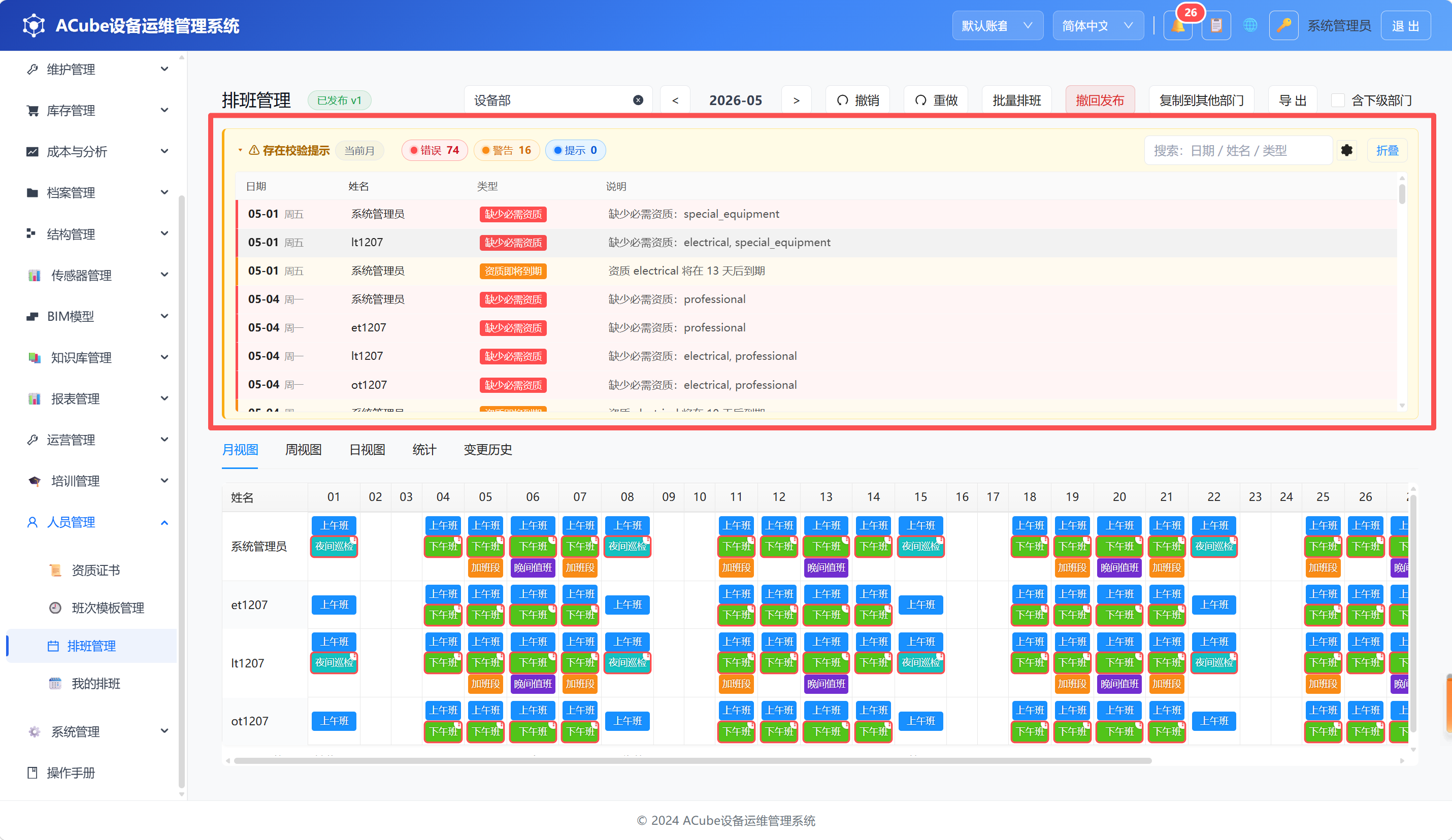
Task: Click the ACube logo icon
Action: coord(34,26)
